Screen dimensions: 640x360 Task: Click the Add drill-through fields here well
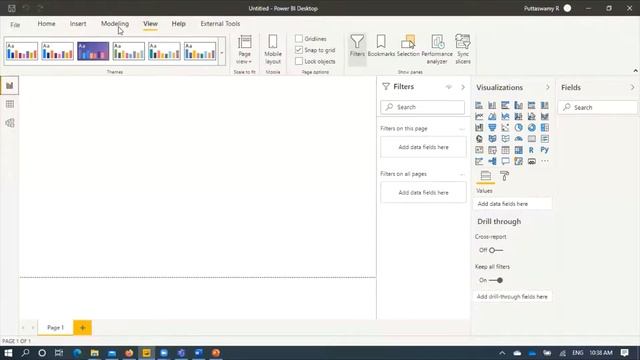(512, 297)
